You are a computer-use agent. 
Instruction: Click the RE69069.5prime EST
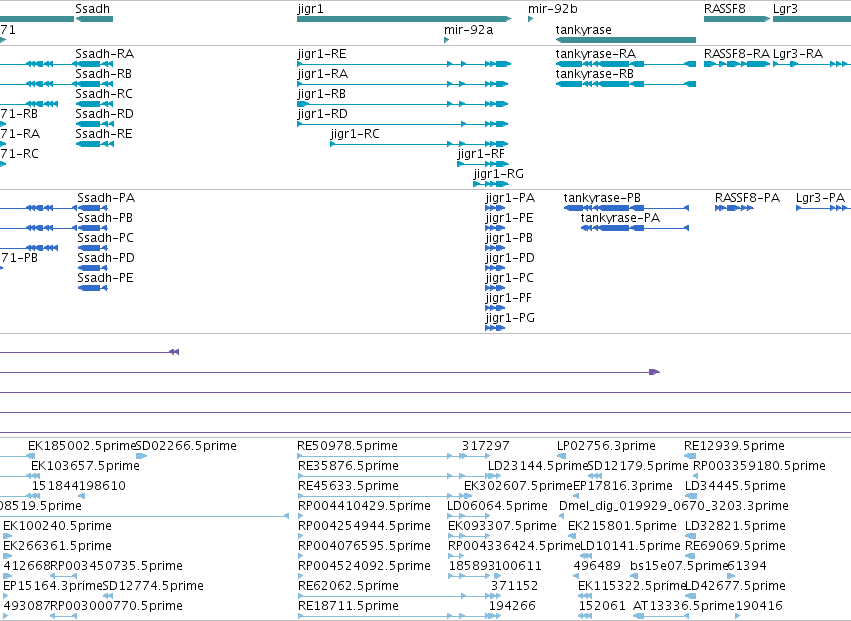[690, 556]
